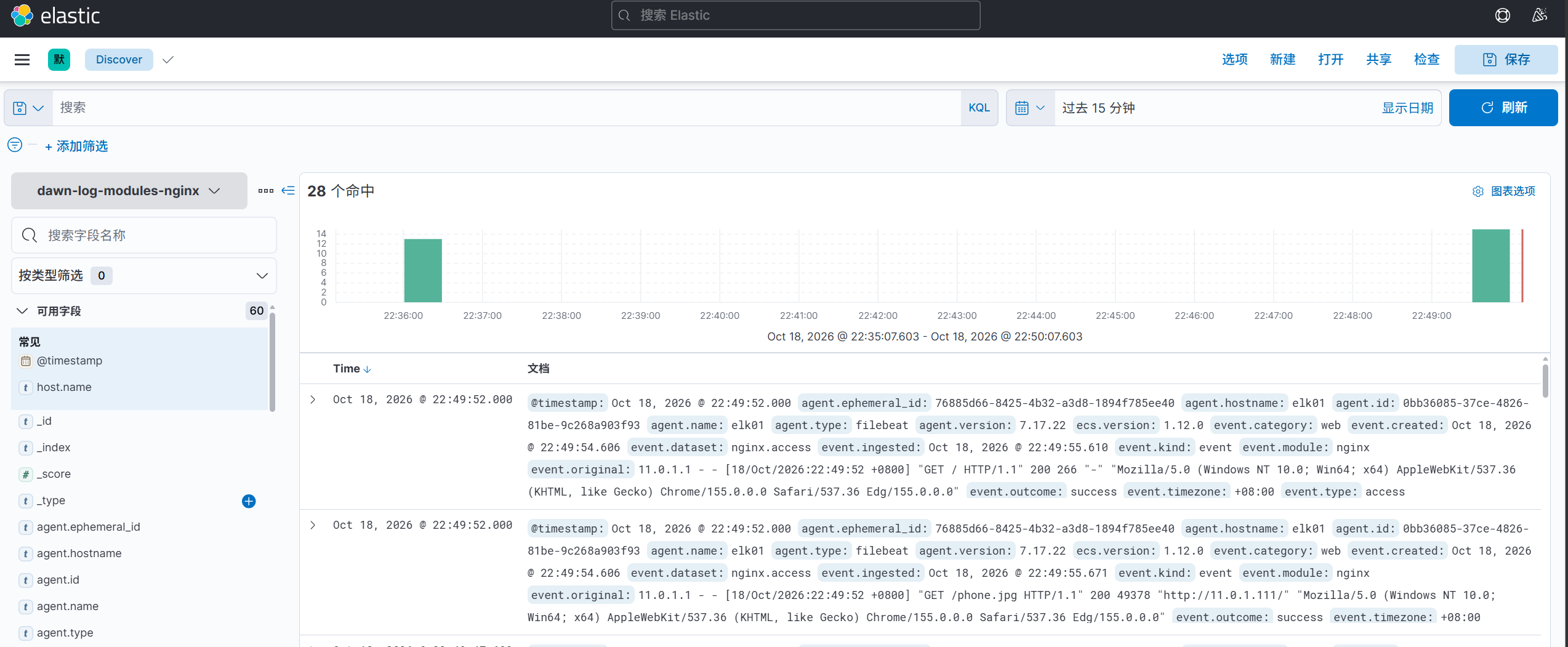Click the _score number type icon
1568x647 pixels.
coord(25,475)
